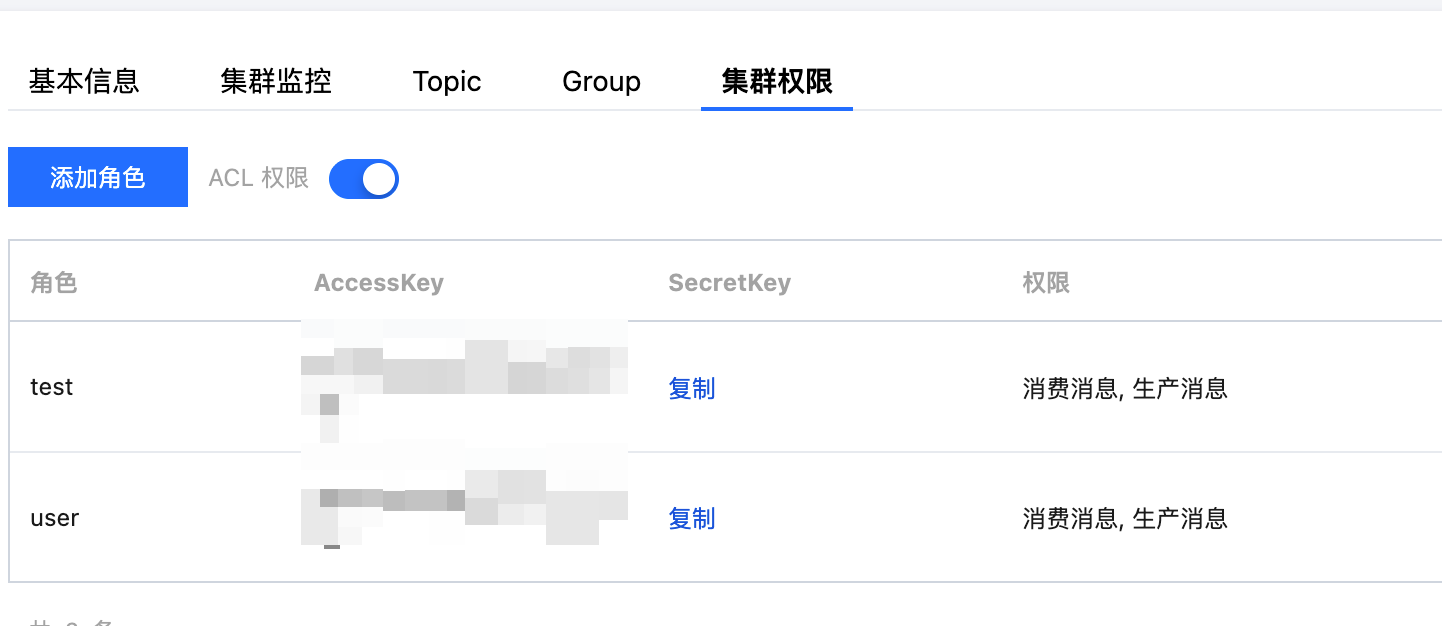Open the 基本信息 tab

click(84, 81)
